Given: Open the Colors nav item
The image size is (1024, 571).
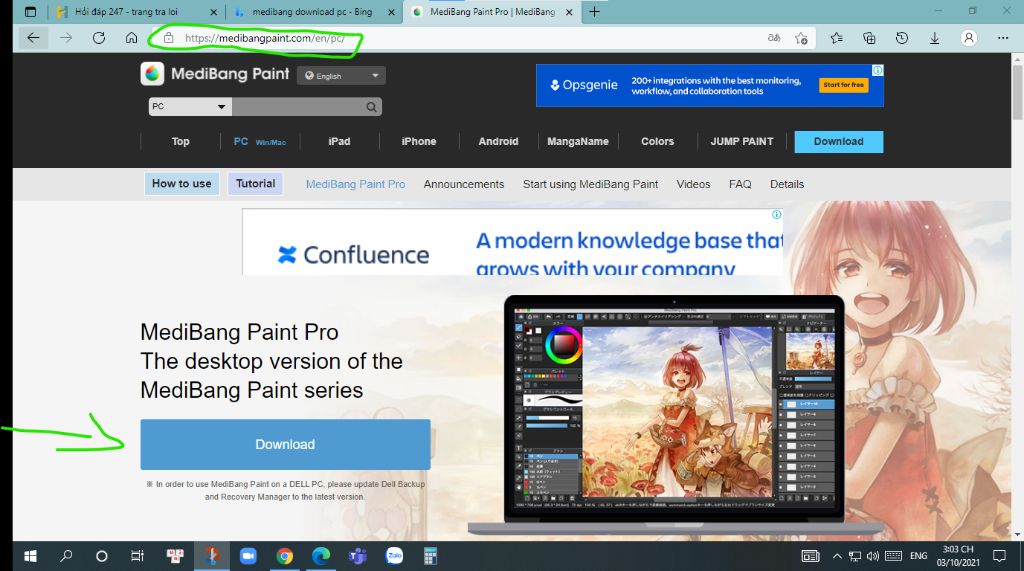Looking at the screenshot, I should pos(657,141).
